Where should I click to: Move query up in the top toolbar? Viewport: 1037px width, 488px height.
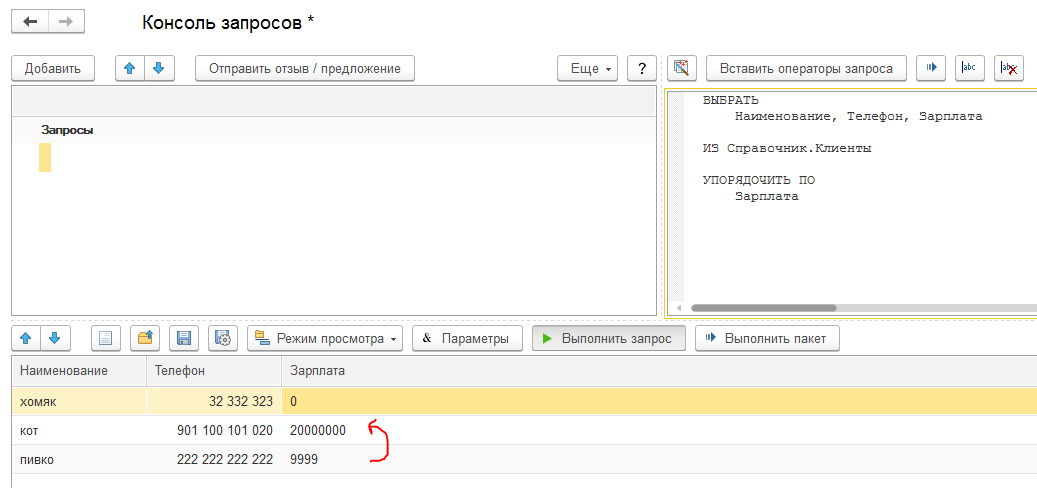[x=130, y=68]
